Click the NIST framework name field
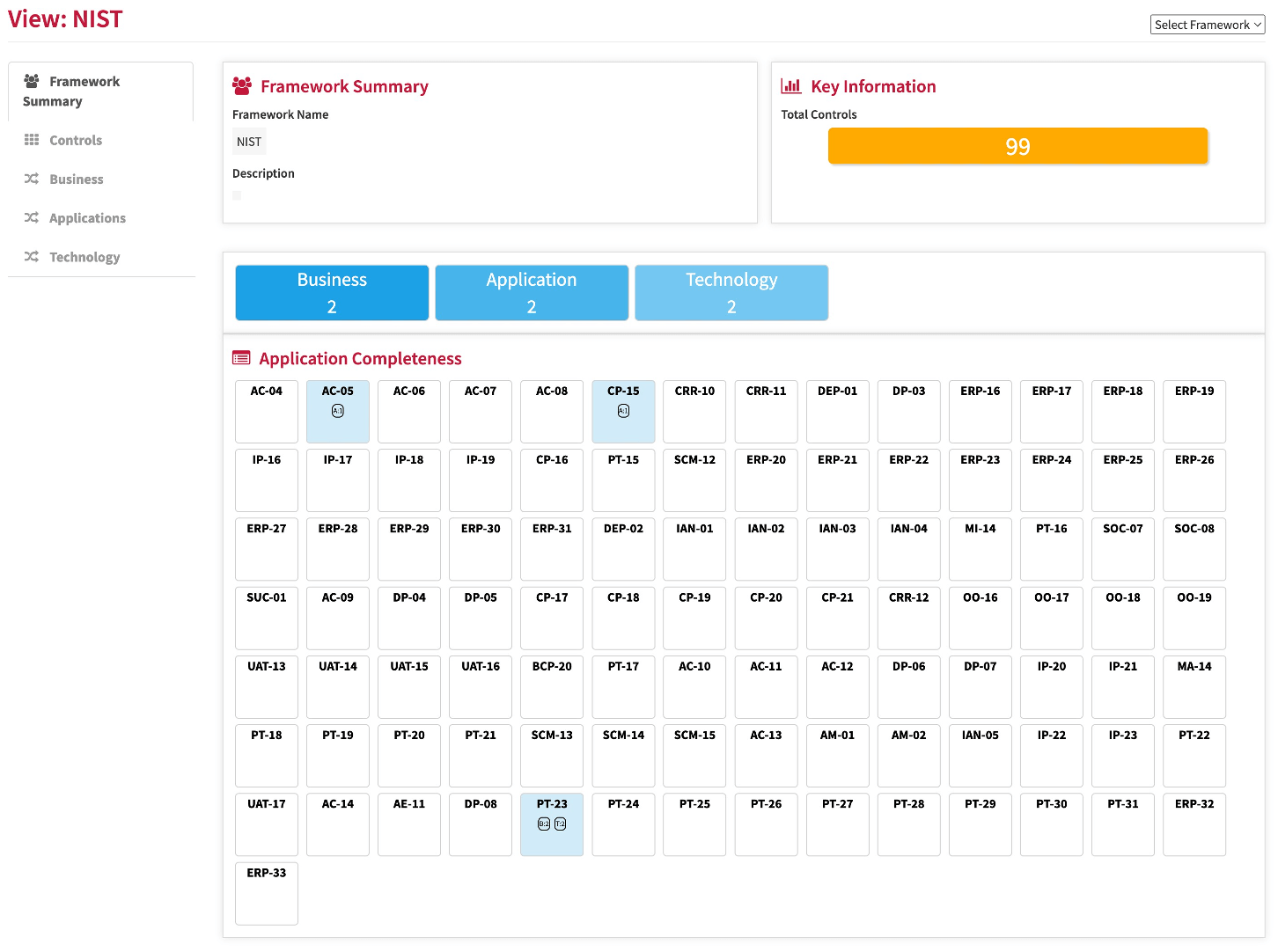This screenshot has height=952, width=1278. 249,142
